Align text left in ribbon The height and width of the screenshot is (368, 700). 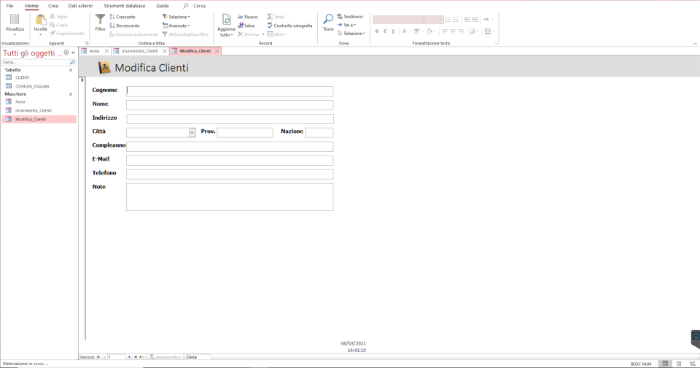coord(445,31)
